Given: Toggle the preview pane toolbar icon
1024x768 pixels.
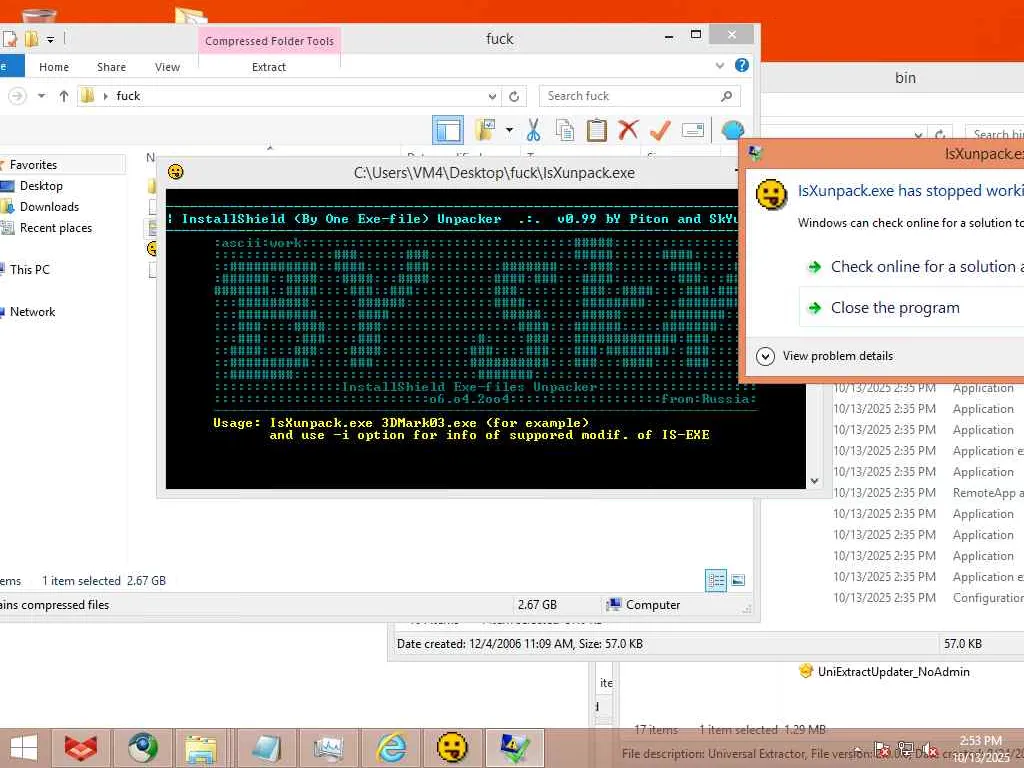Looking at the screenshot, I should point(448,130).
